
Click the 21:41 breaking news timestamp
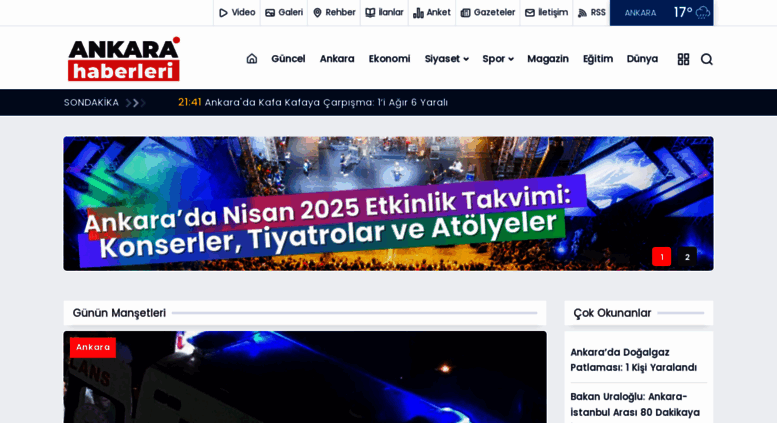click(190, 103)
